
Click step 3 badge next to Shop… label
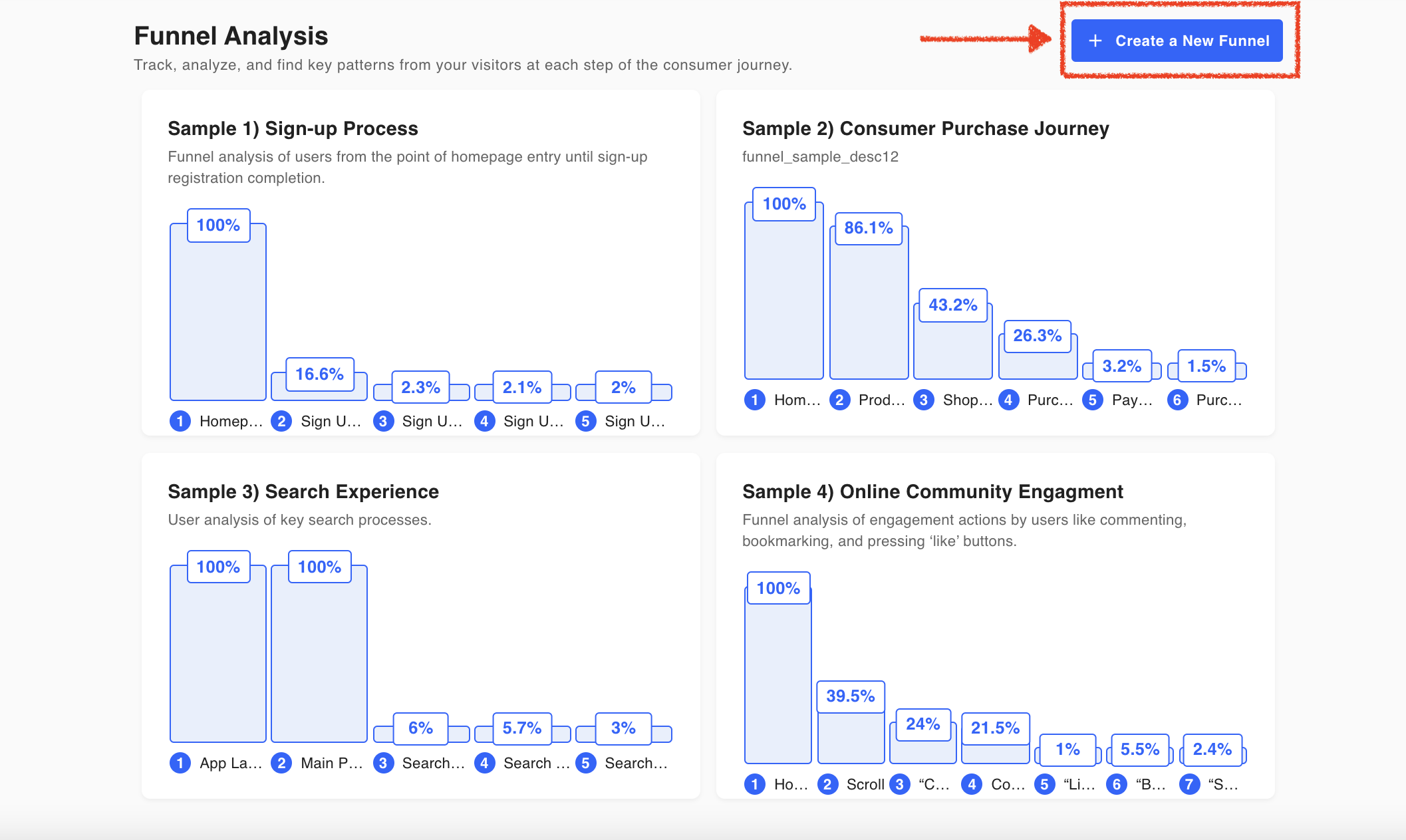(x=924, y=400)
